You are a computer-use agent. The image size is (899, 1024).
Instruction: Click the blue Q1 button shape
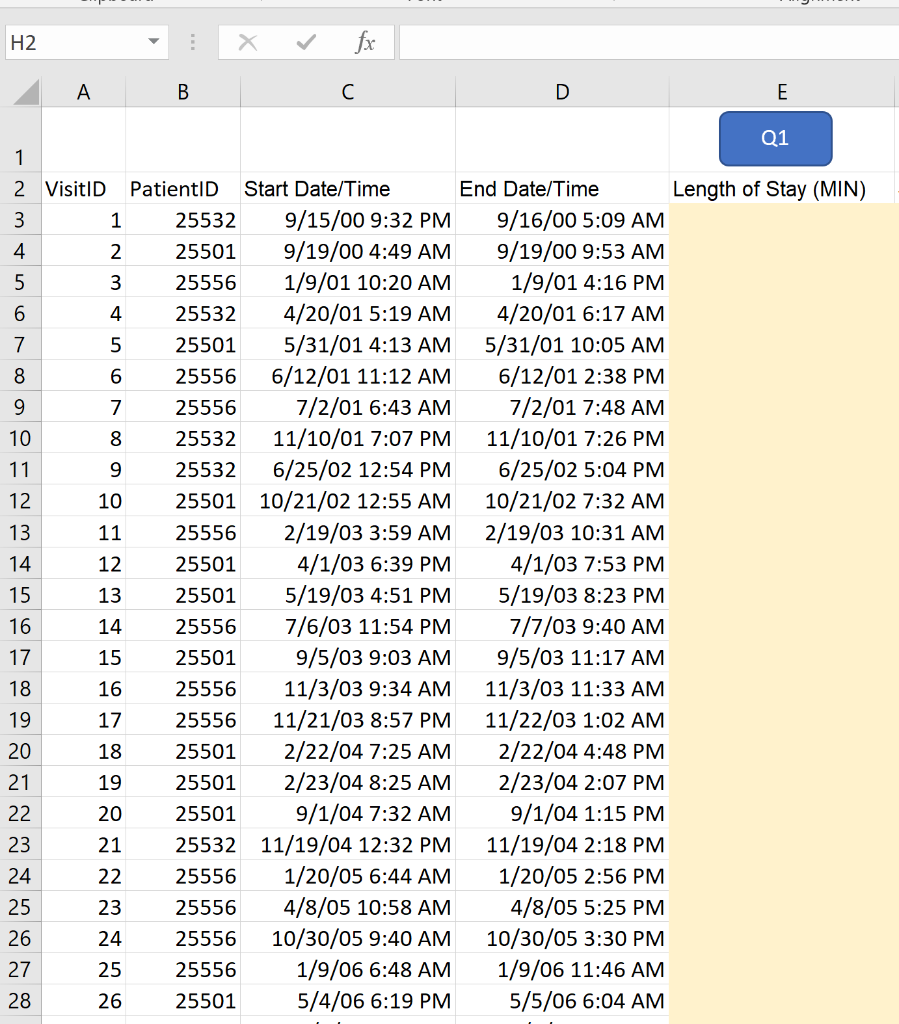tap(775, 138)
